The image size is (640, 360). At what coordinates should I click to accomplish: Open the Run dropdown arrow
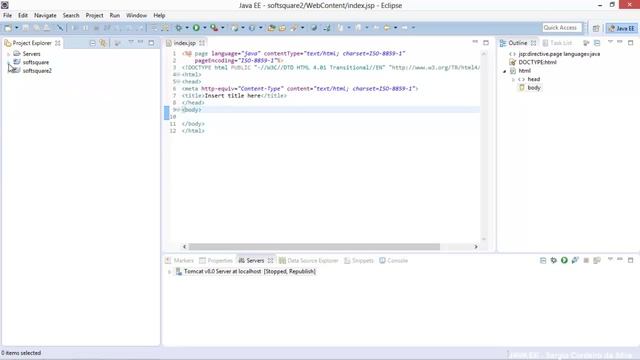tap(205, 28)
